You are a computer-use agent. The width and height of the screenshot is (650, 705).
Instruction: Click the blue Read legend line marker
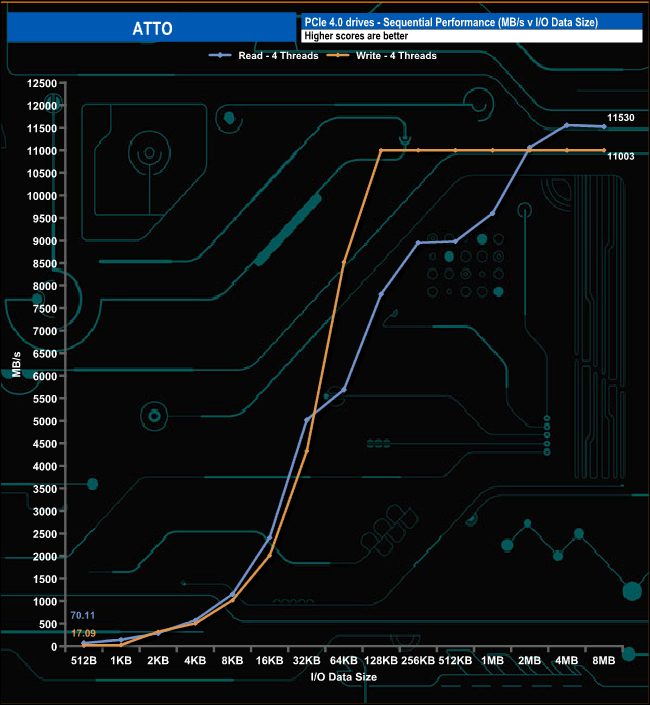[220, 56]
